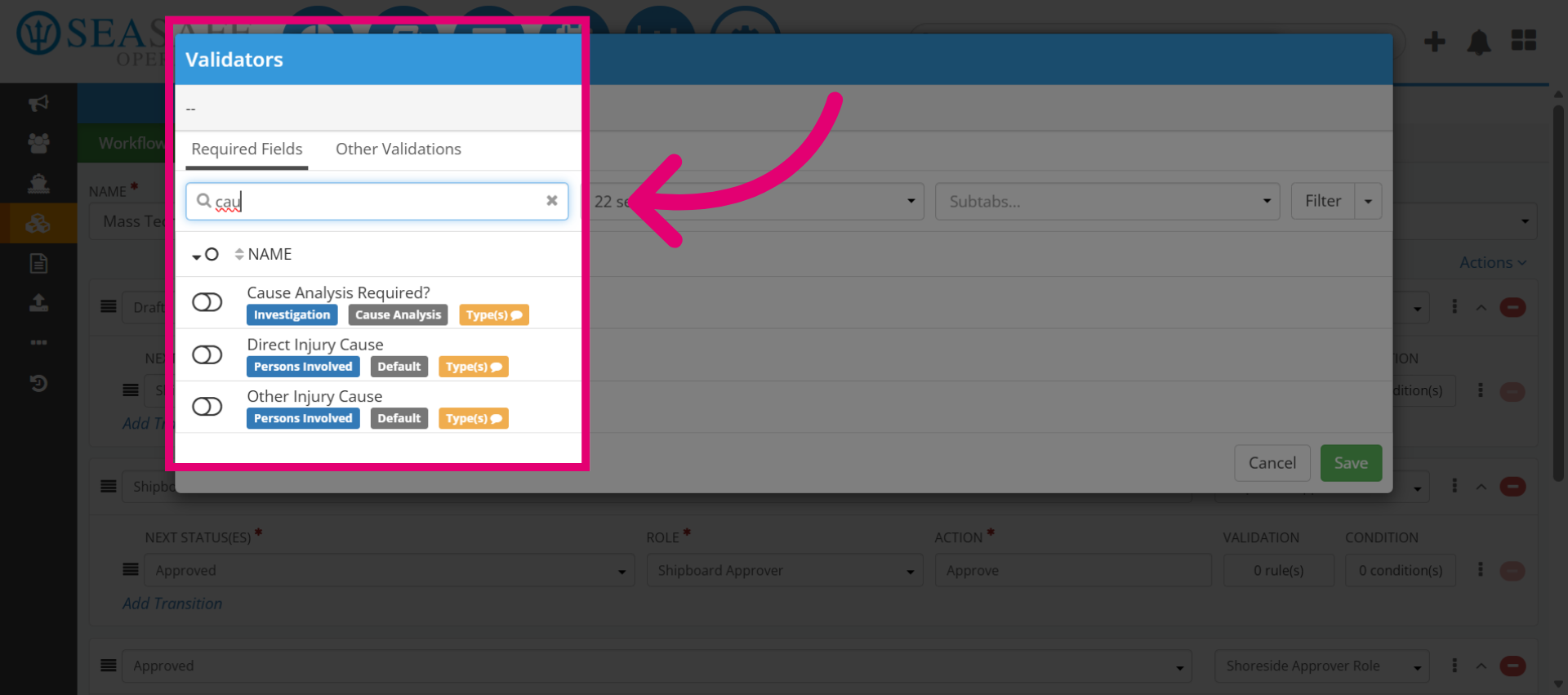Click the plus add icon in top bar
The image size is (1568, 695).
1434,41
